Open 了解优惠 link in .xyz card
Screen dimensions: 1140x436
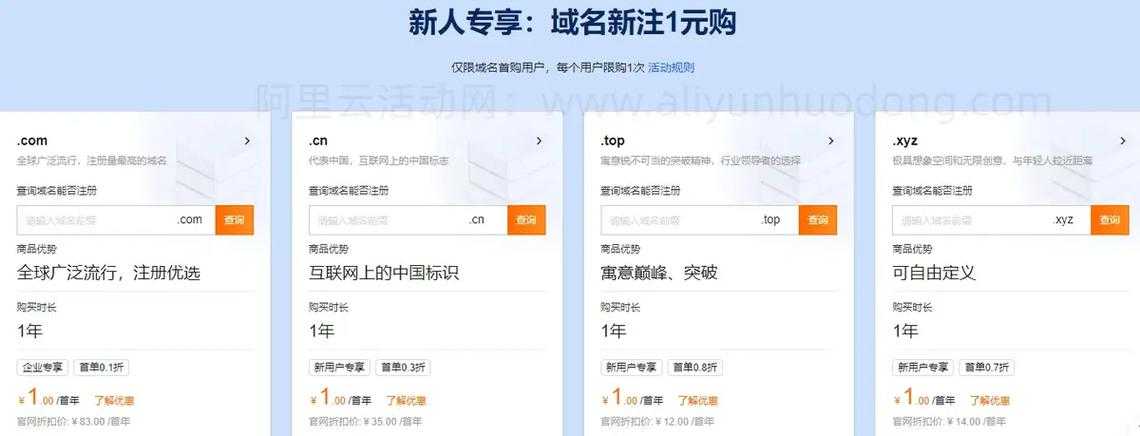pyautogui.click(x=990, y=400)
